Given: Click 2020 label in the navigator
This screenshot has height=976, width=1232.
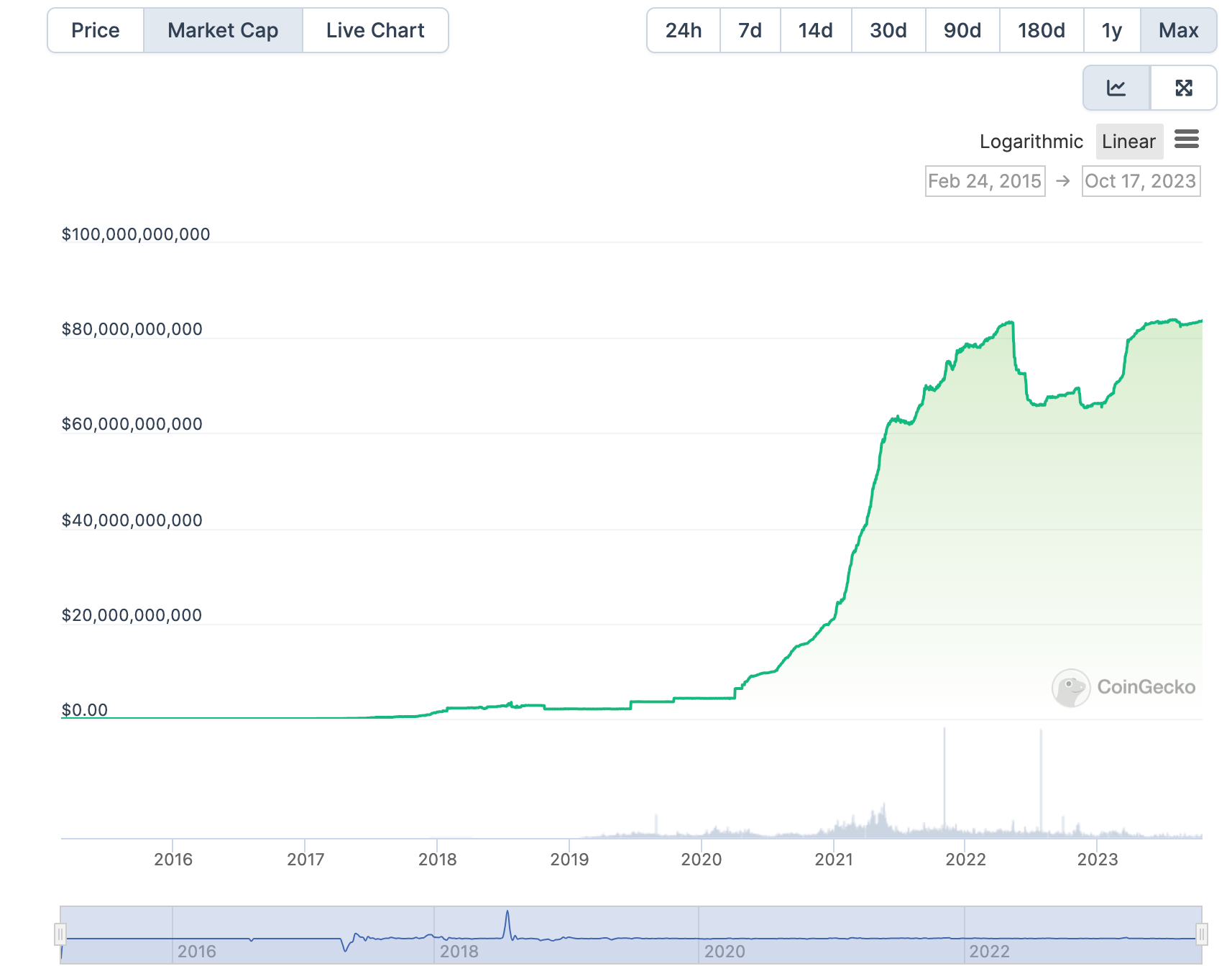Looking at the screenshot, I should (x=725, y=952).
